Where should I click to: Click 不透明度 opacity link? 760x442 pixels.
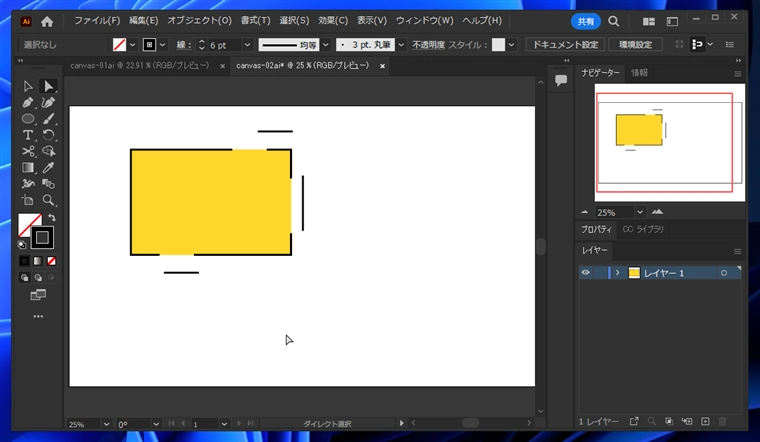pos(428,45)
